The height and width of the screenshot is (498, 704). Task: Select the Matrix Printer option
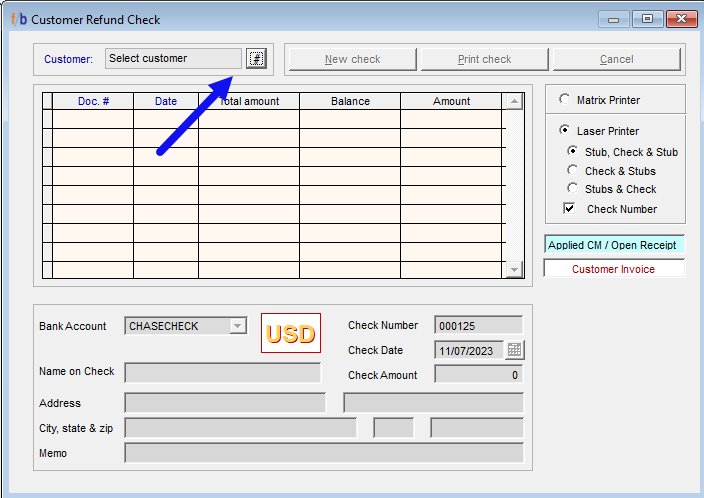565,100
